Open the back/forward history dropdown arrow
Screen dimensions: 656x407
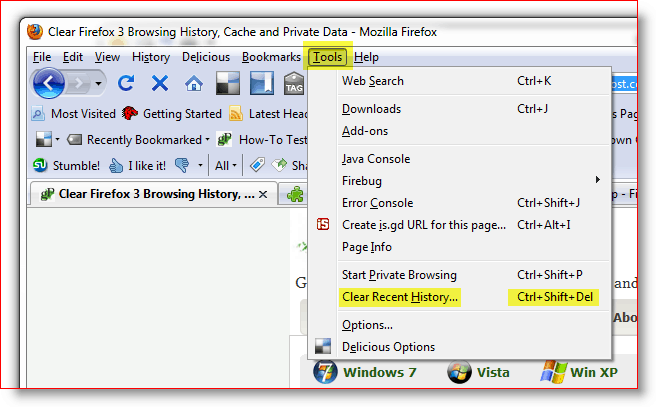click(98, 84)
